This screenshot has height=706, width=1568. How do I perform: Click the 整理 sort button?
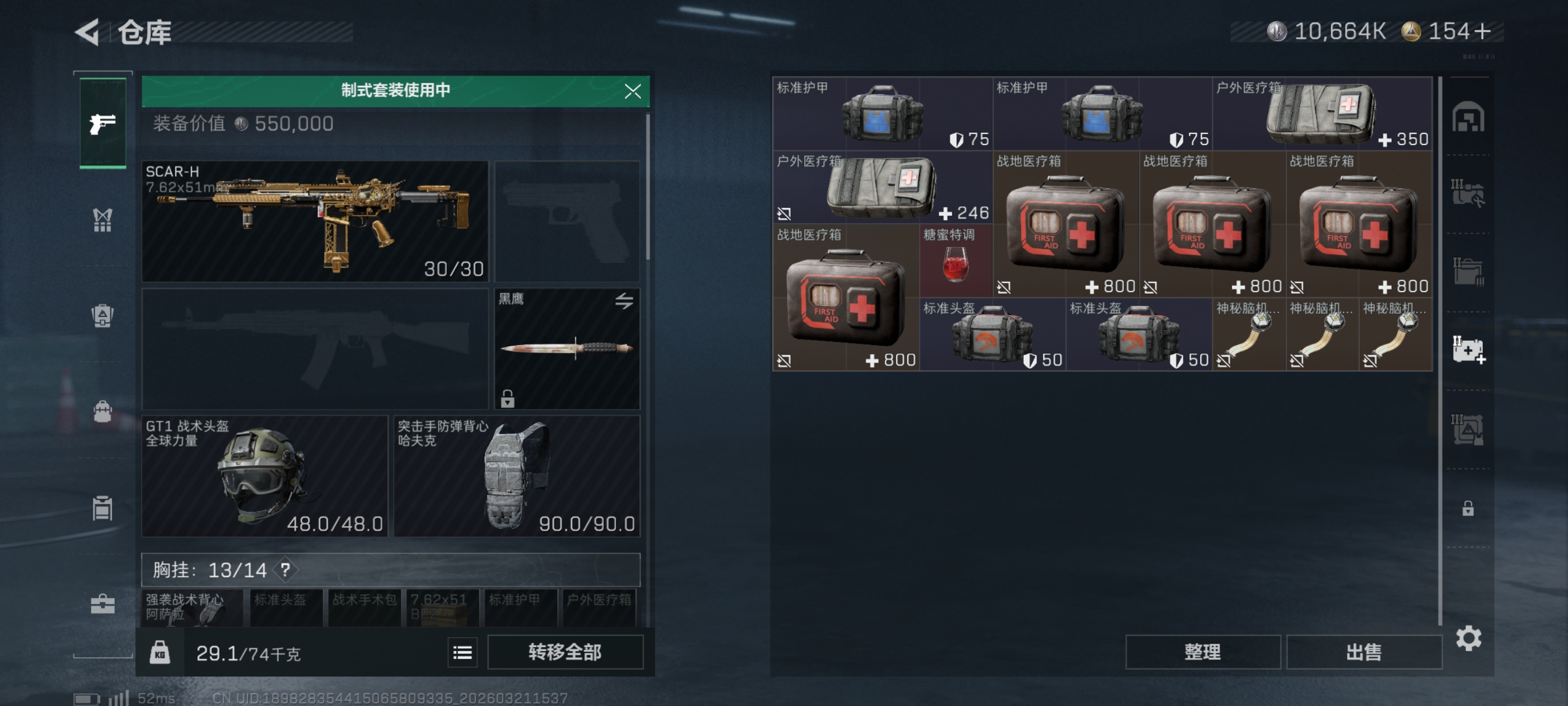[x=1202, y=652]
